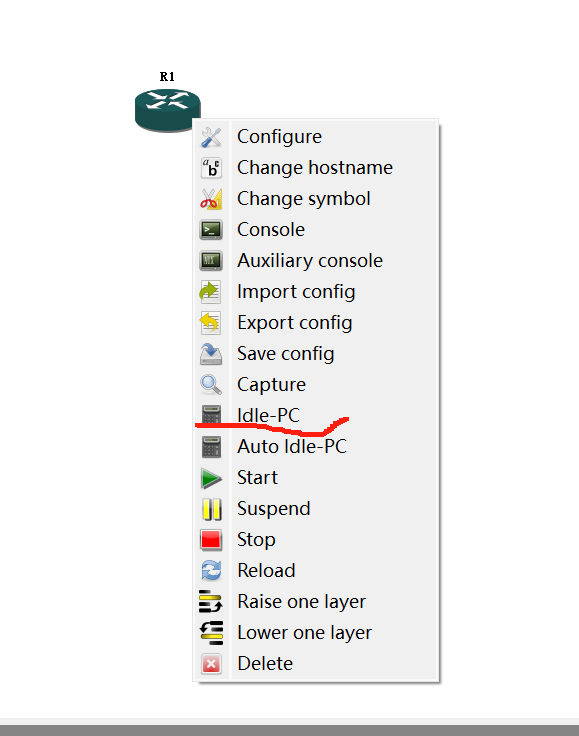Select Change symbol in the menu

point(304,199)
